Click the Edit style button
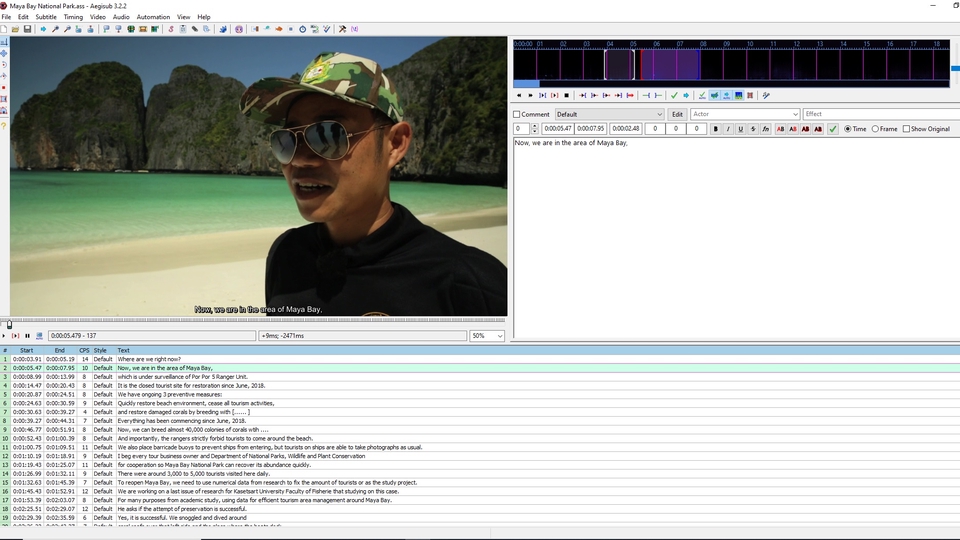Viewport: 960px width, 540px height. [677, 114]
